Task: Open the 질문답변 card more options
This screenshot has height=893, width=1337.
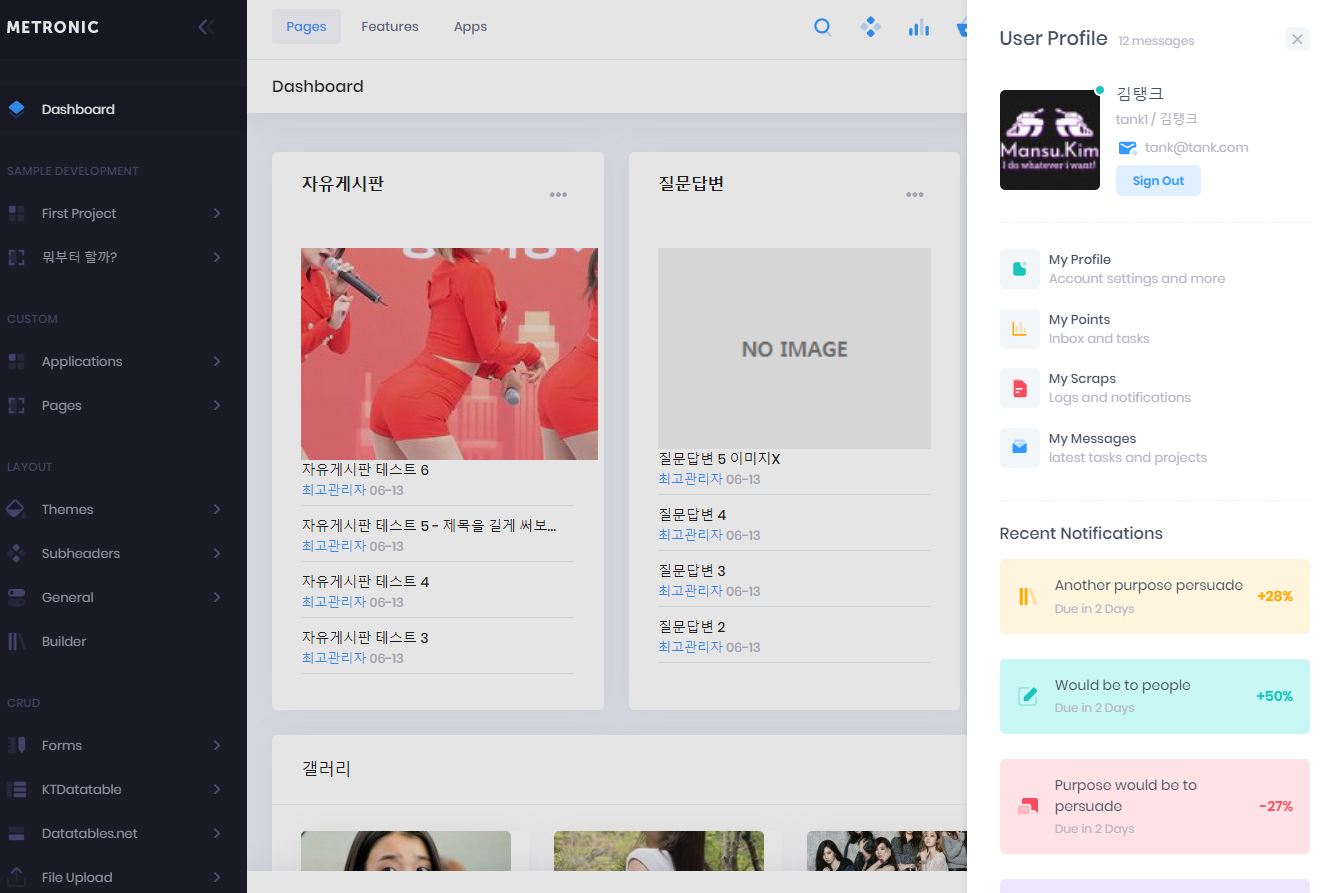Action: (x=914, y=195)
